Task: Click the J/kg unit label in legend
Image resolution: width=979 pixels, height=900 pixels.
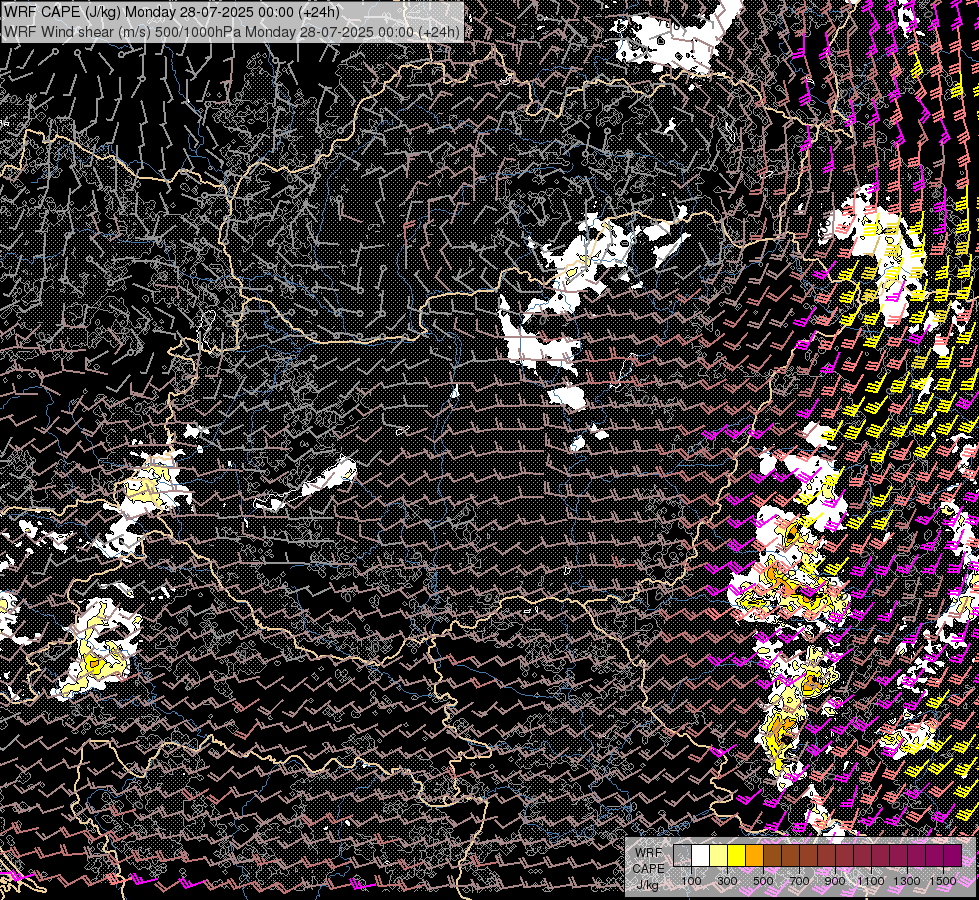Action: coord(647,884)
